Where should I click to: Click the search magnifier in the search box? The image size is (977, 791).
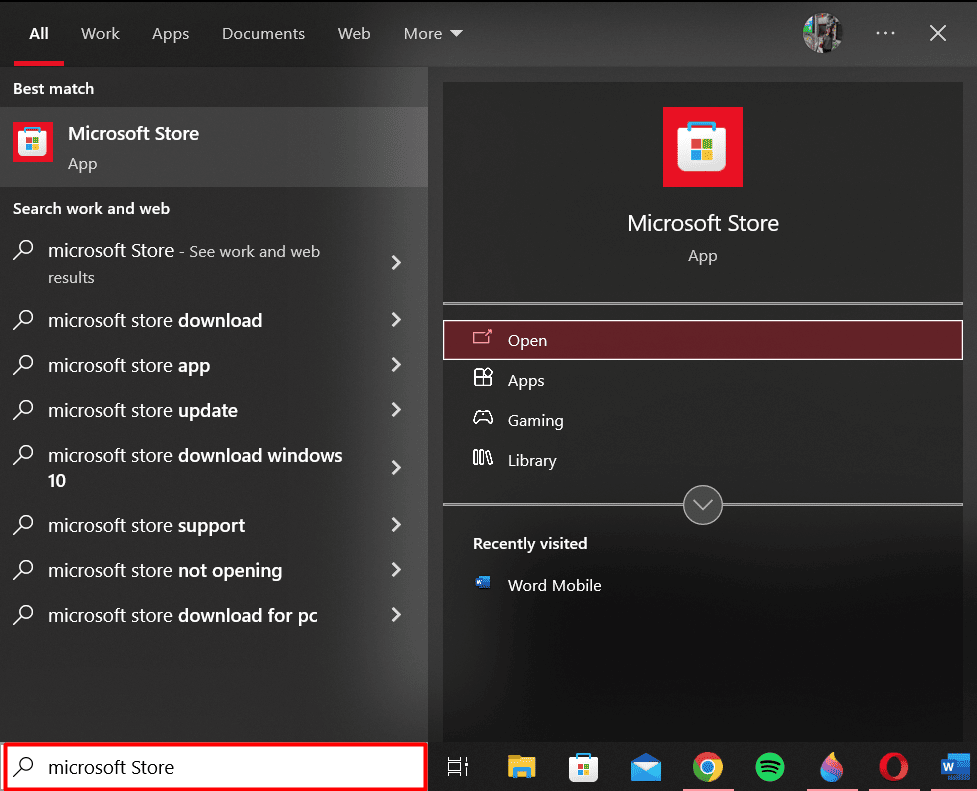pyautogui.click(x=24, y=766)
